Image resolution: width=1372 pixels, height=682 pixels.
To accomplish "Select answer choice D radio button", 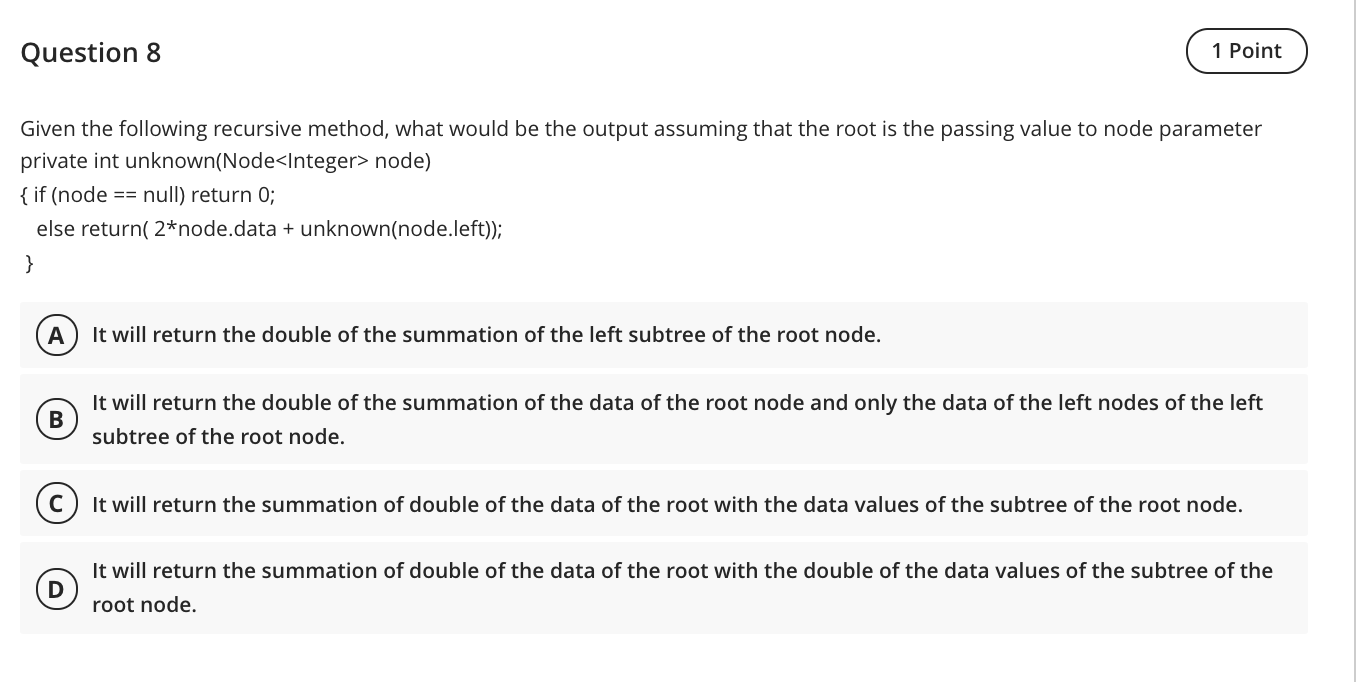I will point(56,588).
